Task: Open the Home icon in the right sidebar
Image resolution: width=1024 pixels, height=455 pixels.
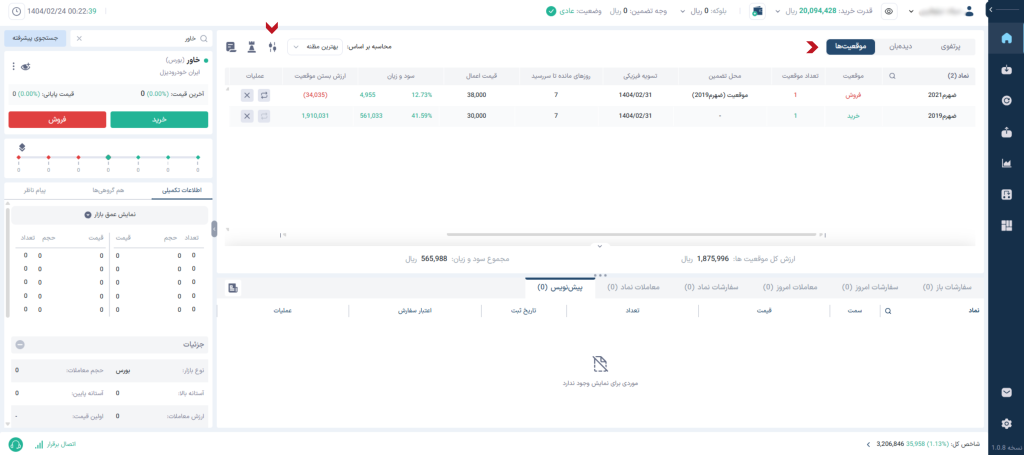Action: pos(1006,39)
